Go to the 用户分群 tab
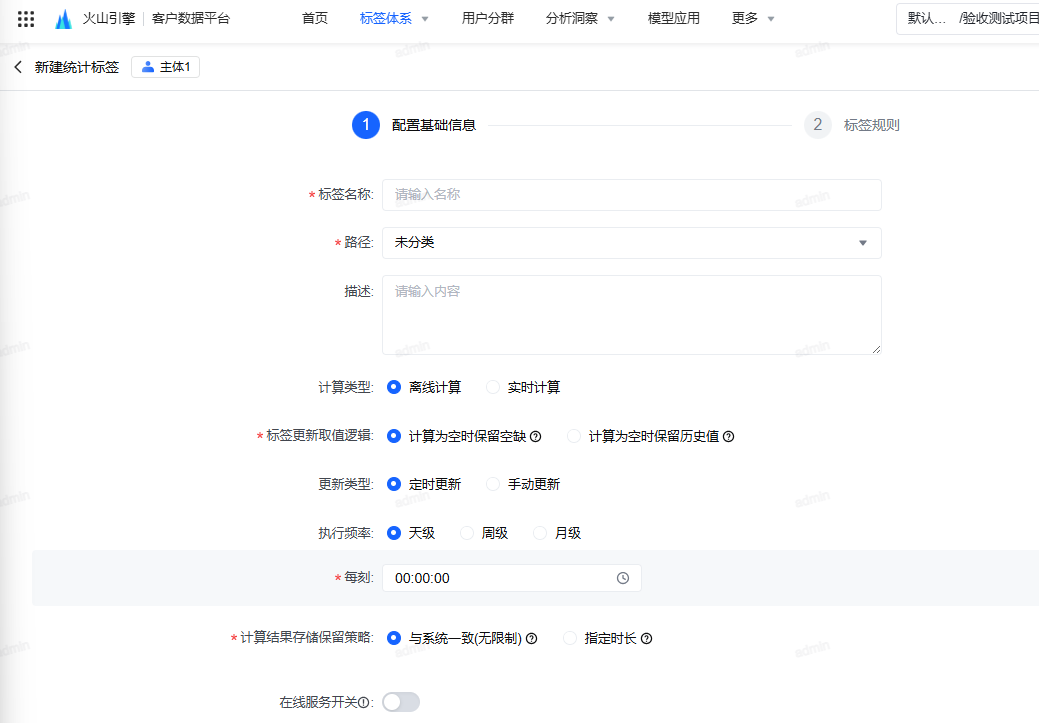 click(x=488, y=18)
